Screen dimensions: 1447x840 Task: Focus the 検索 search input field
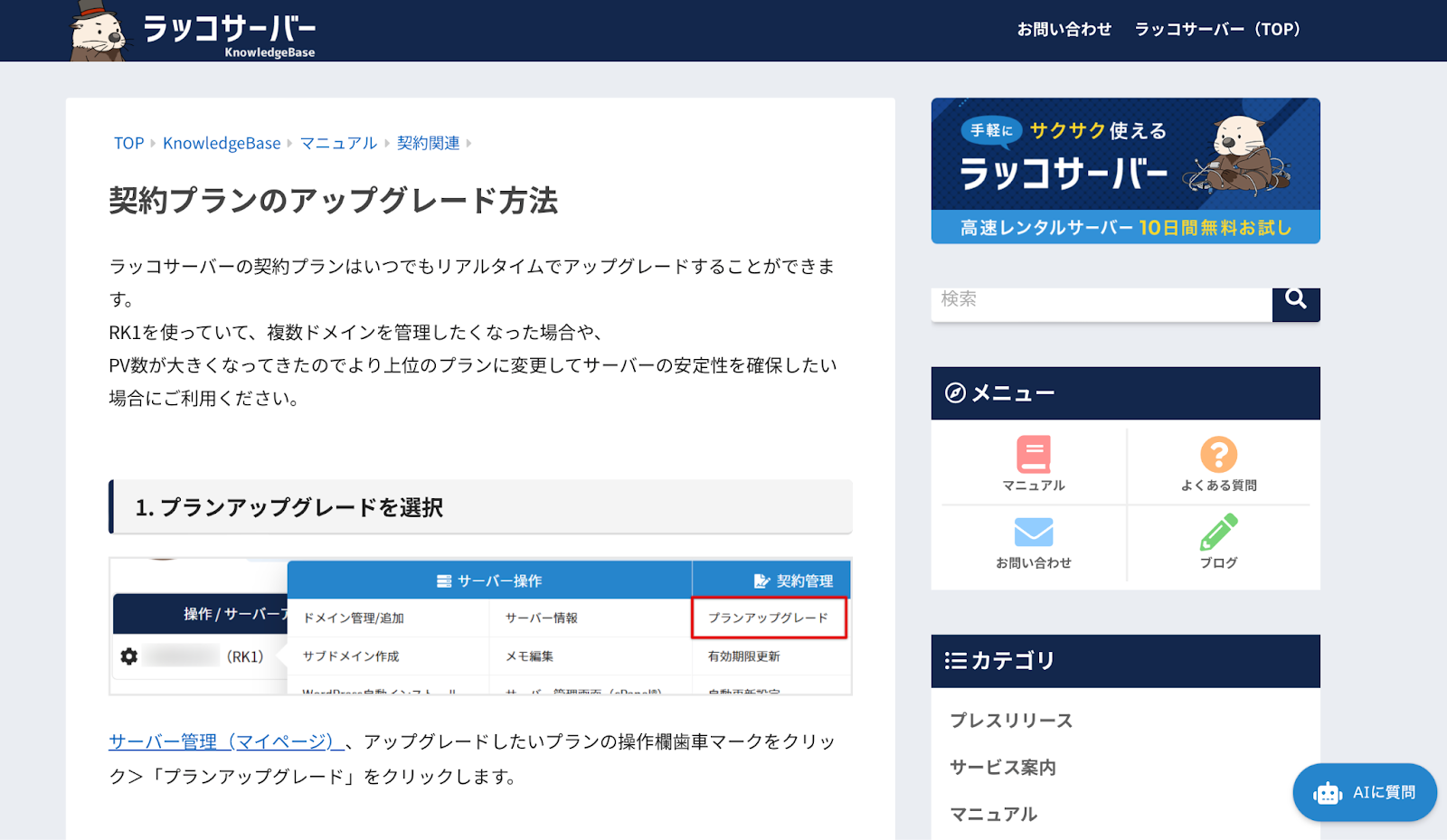1102,304
